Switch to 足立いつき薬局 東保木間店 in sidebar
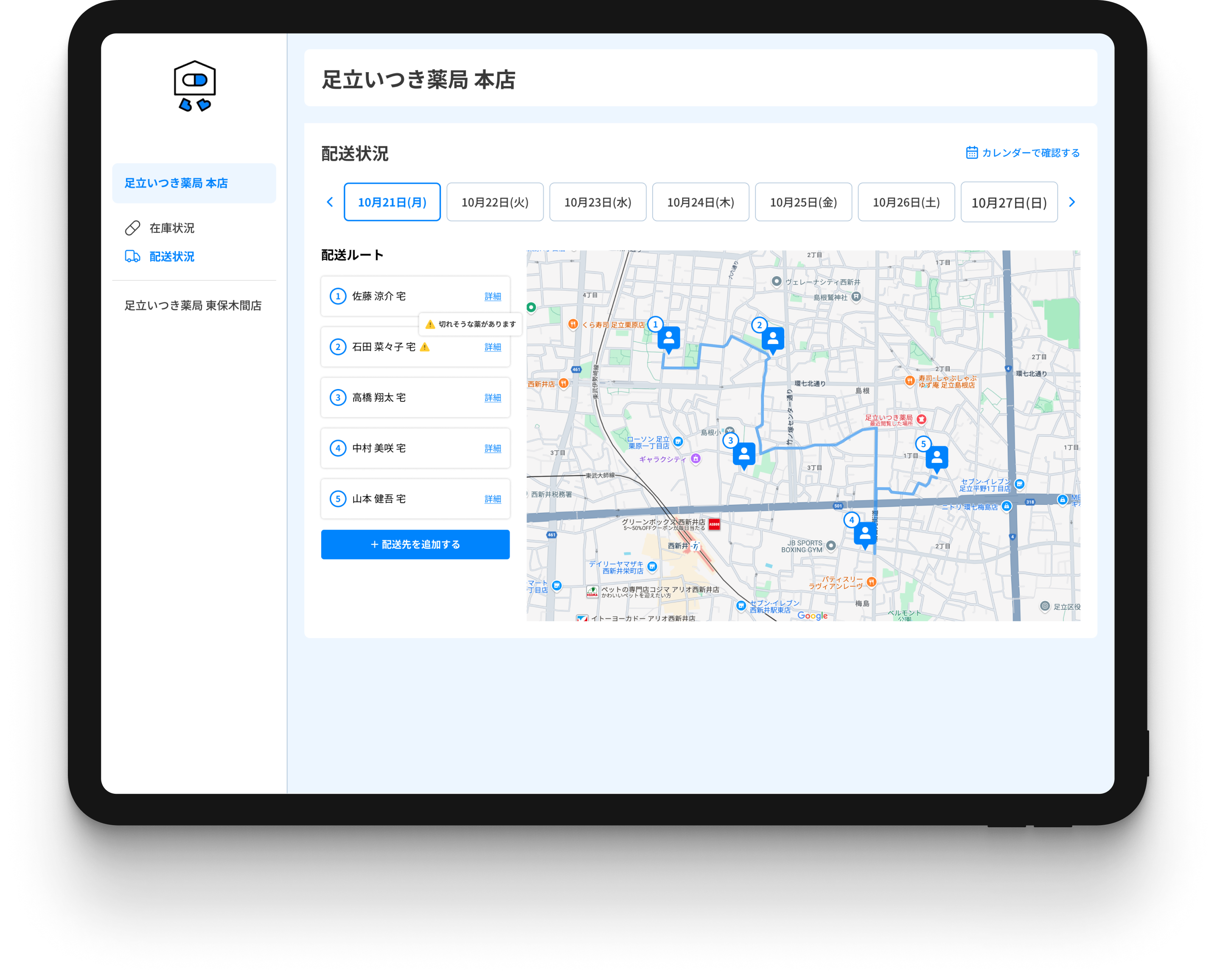The width and height of the screenshot is (1217, 980). point(193,305)
